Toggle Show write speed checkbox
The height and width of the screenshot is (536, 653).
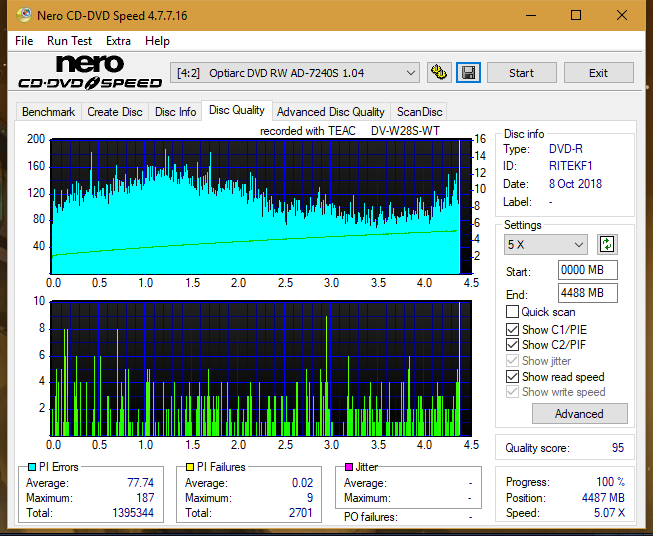point(512,392)
